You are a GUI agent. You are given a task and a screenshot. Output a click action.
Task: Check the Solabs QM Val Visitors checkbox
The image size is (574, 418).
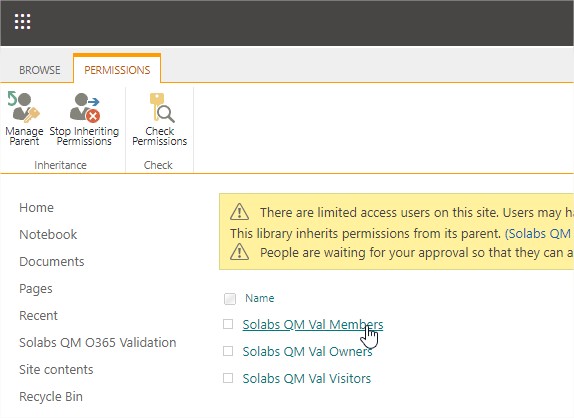pos(228,378)
